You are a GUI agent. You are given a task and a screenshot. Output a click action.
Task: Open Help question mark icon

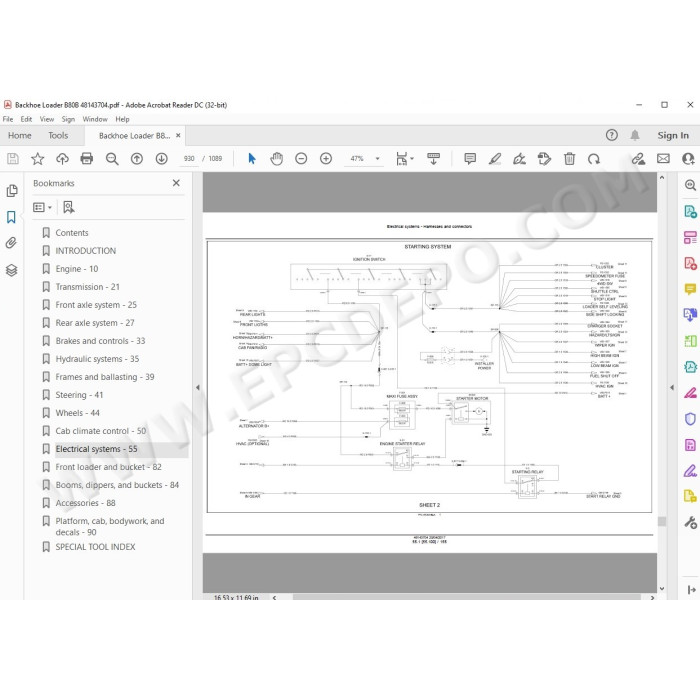pos(612,135)
